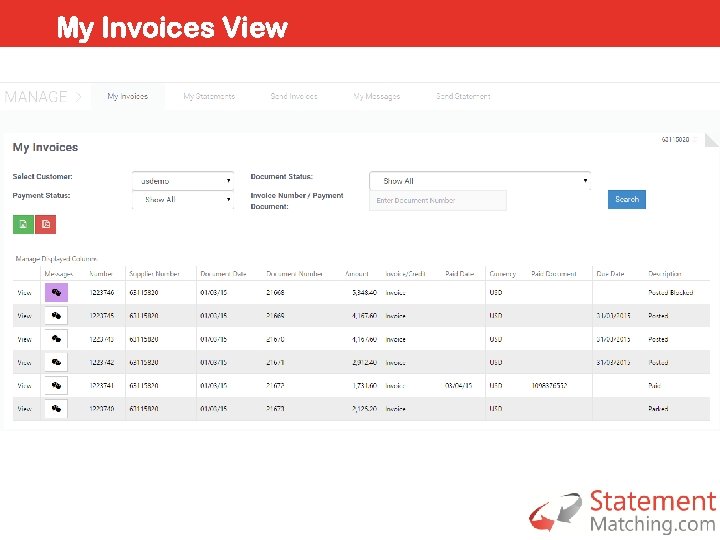This screenshot has width=720, height=540.
Task: Click the Due Date column header
Action: pyautogui.click(x=610, y=274)
